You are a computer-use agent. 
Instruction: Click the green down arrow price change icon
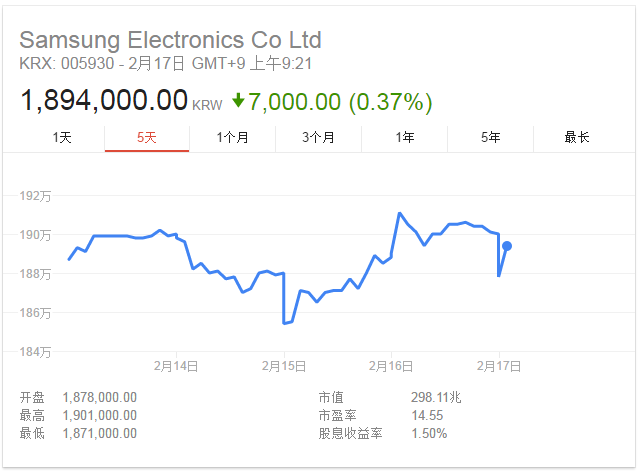pyautogui.click(x=238, y=100)
